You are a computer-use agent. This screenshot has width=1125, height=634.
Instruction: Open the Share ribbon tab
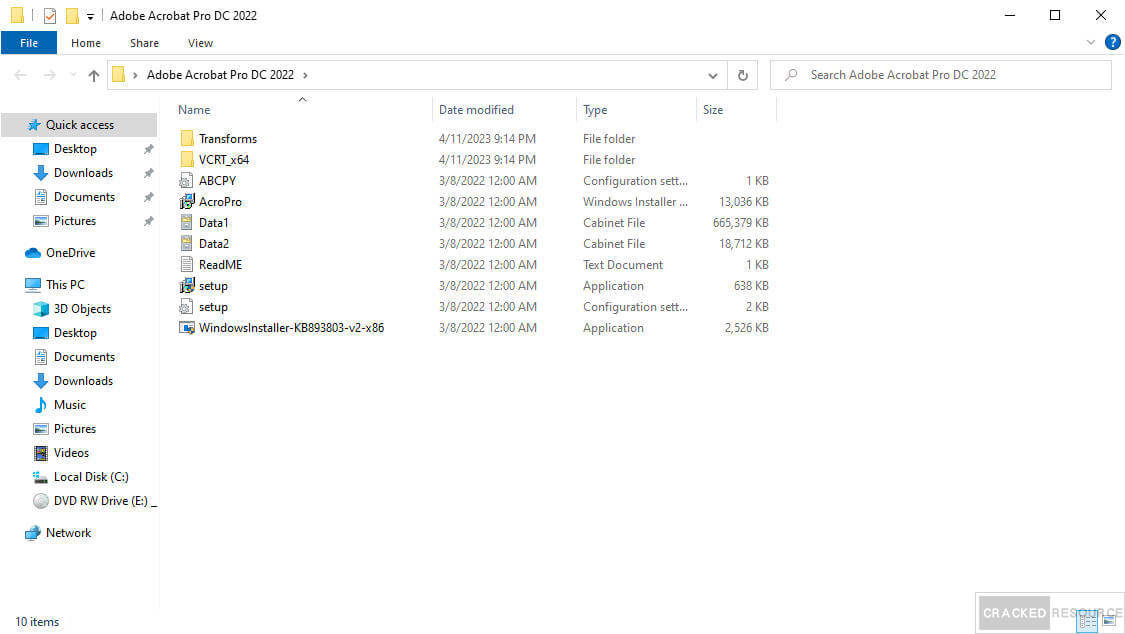pyautogui.click(x=144, y=43)
